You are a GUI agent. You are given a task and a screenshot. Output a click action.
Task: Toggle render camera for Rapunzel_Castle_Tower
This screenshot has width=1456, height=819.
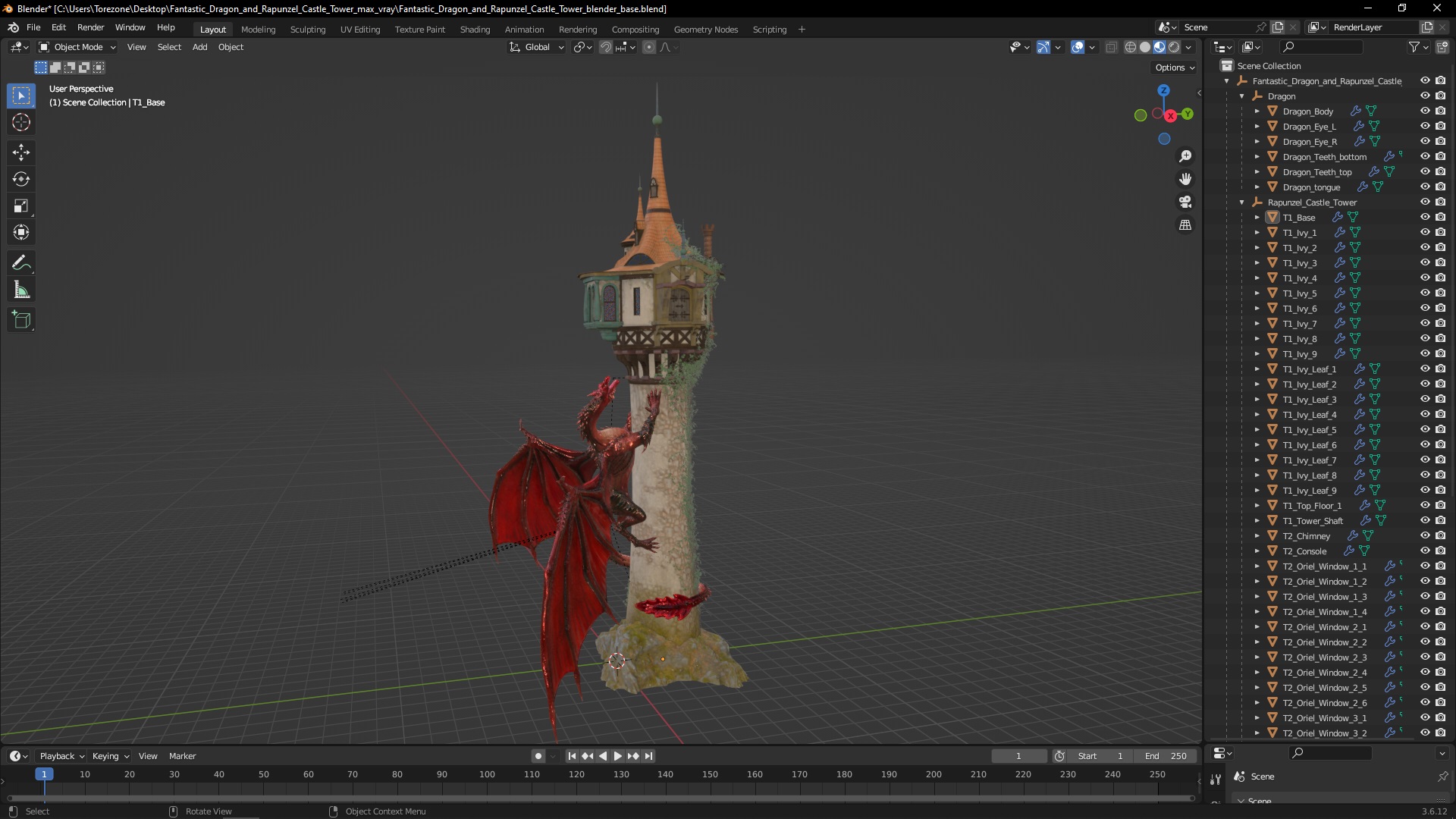tap(1440, 202)
